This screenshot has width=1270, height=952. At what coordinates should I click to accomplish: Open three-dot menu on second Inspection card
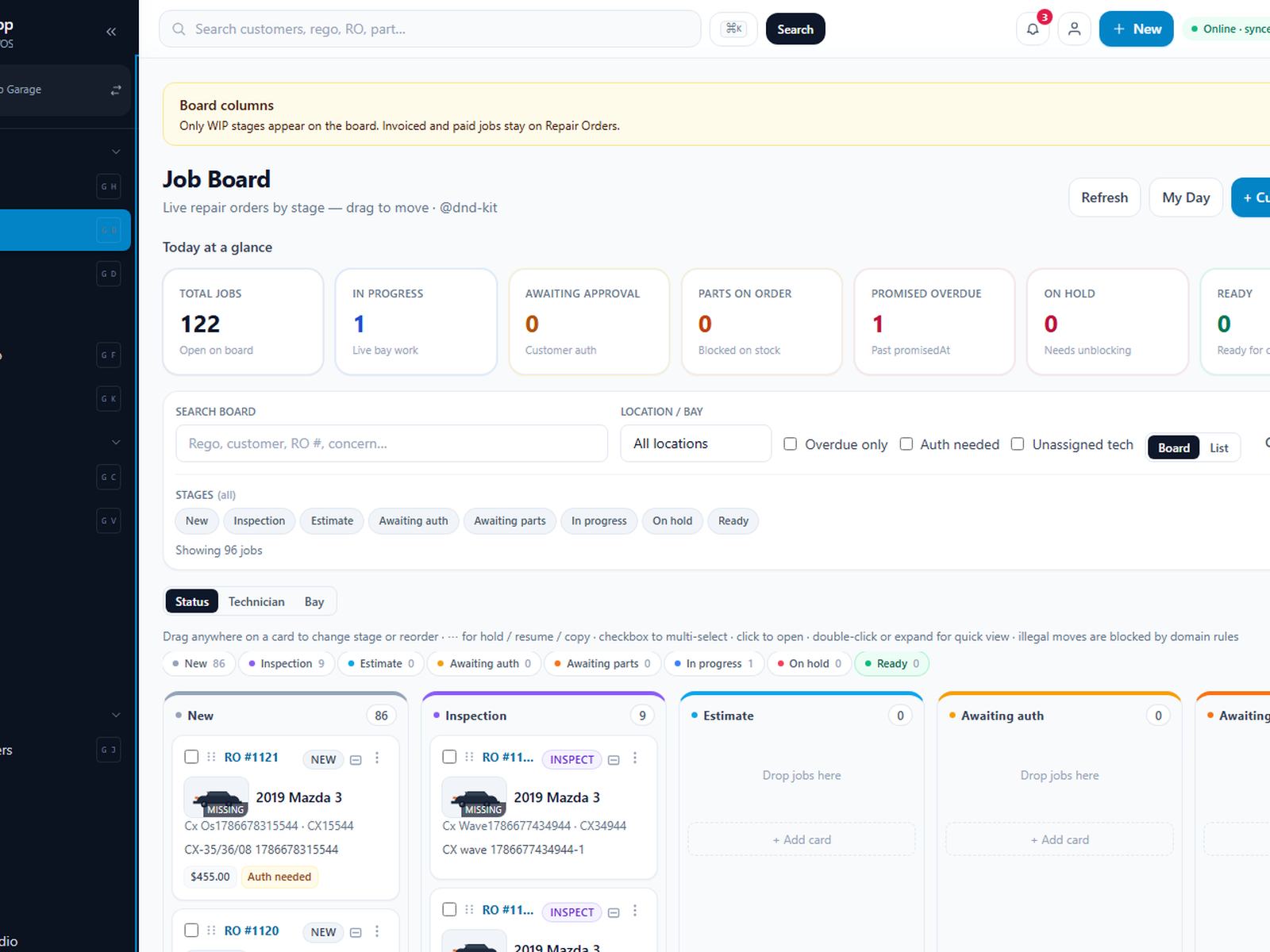pyautogui.click(x=635, y=911)
